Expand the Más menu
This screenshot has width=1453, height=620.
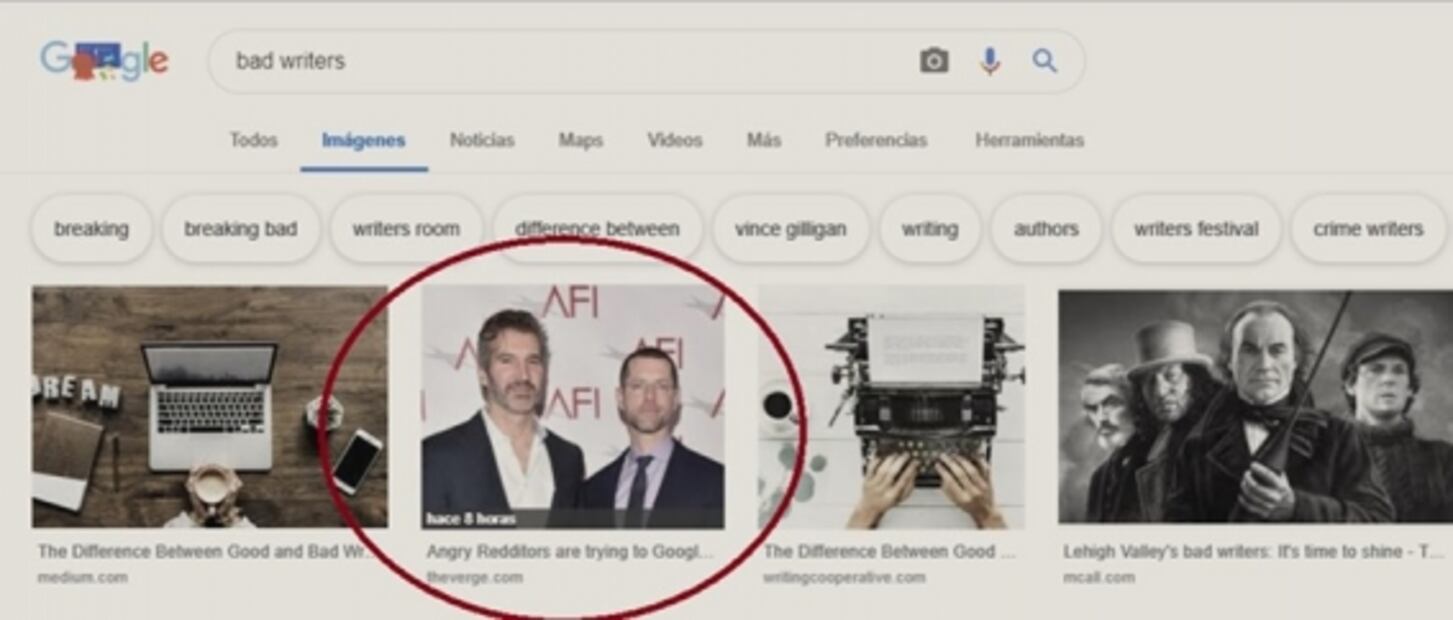763,140
